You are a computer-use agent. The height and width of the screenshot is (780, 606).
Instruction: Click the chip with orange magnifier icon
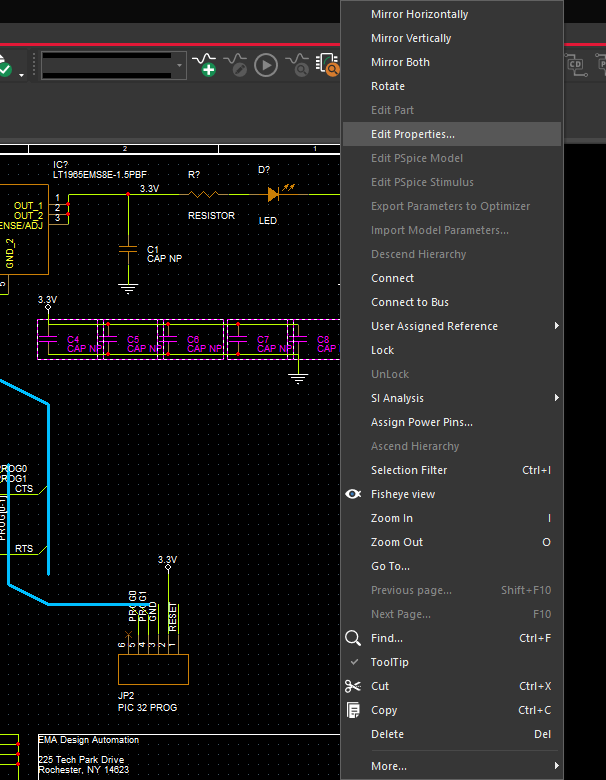(327, 65)
